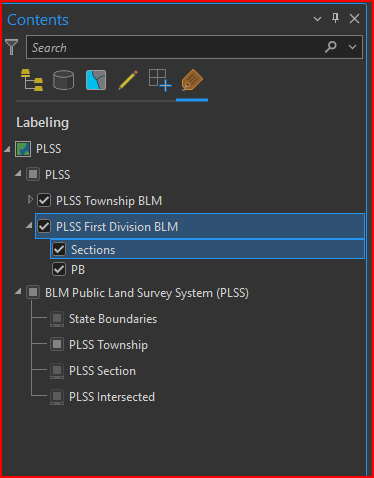Select the List By Labeling tag icon
The height and width of the screenshot is (478, 374).
pos(192,80)
